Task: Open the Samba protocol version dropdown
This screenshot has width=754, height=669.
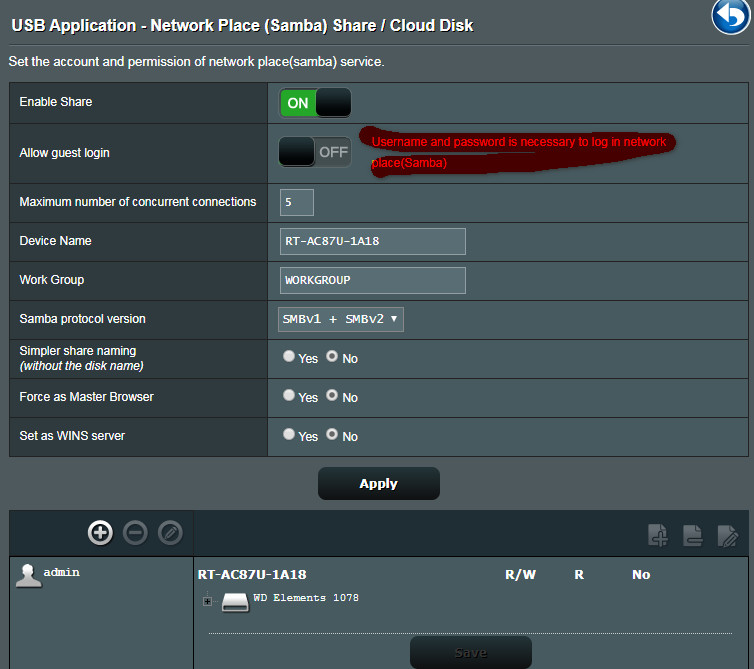Action: [x=341, y=319]
